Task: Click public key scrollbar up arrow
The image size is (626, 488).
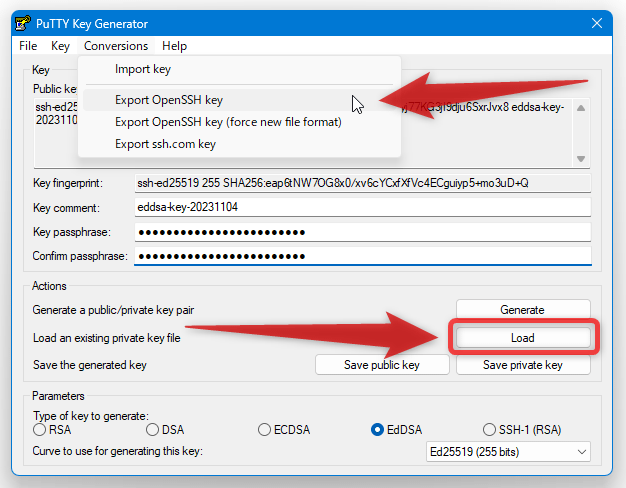Action: click(x=581, y=108)
